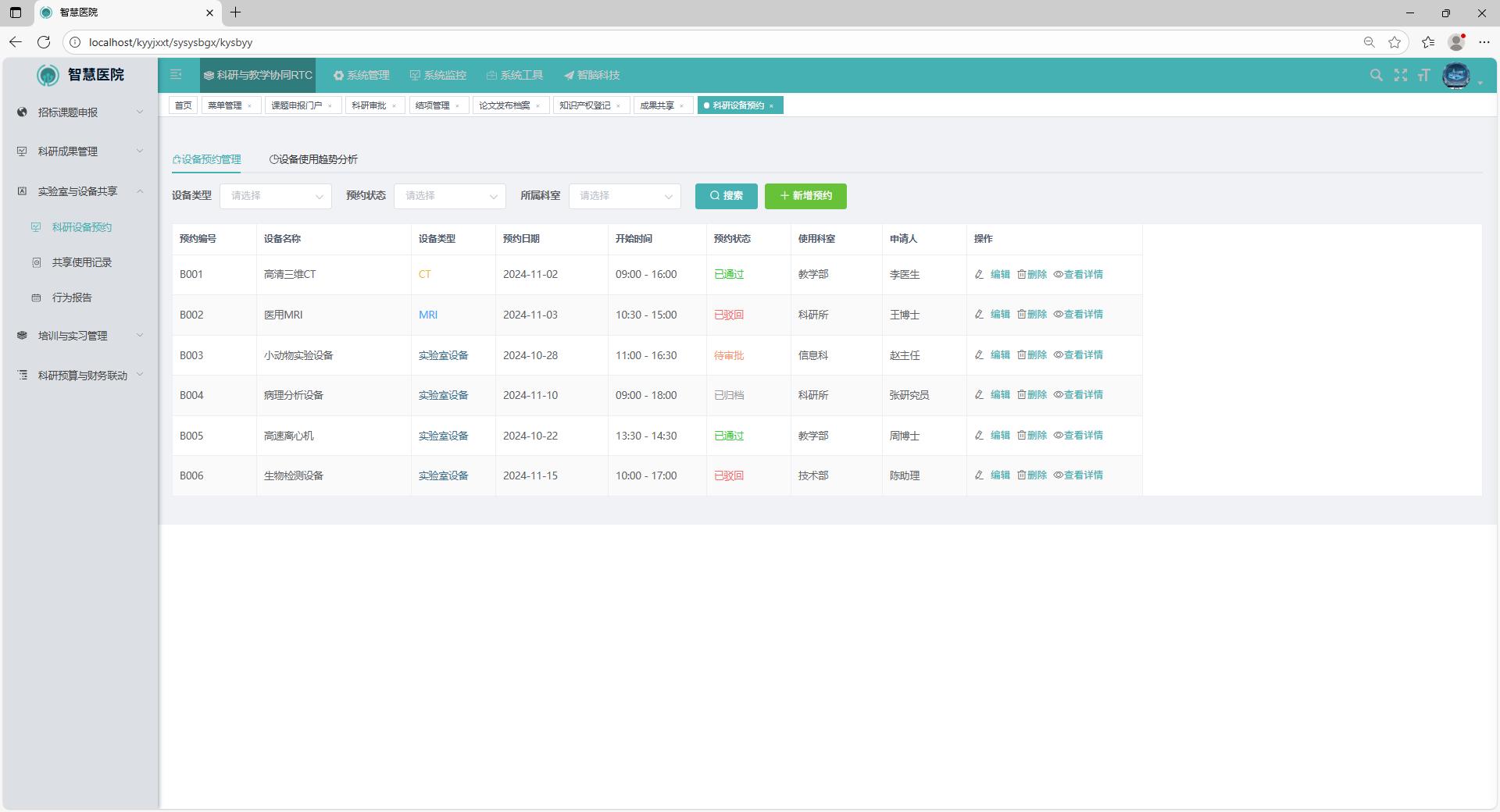This screenshot has width=1500, height=812.
Task: View details of booking B006
Action: [x=1078, y=475]
